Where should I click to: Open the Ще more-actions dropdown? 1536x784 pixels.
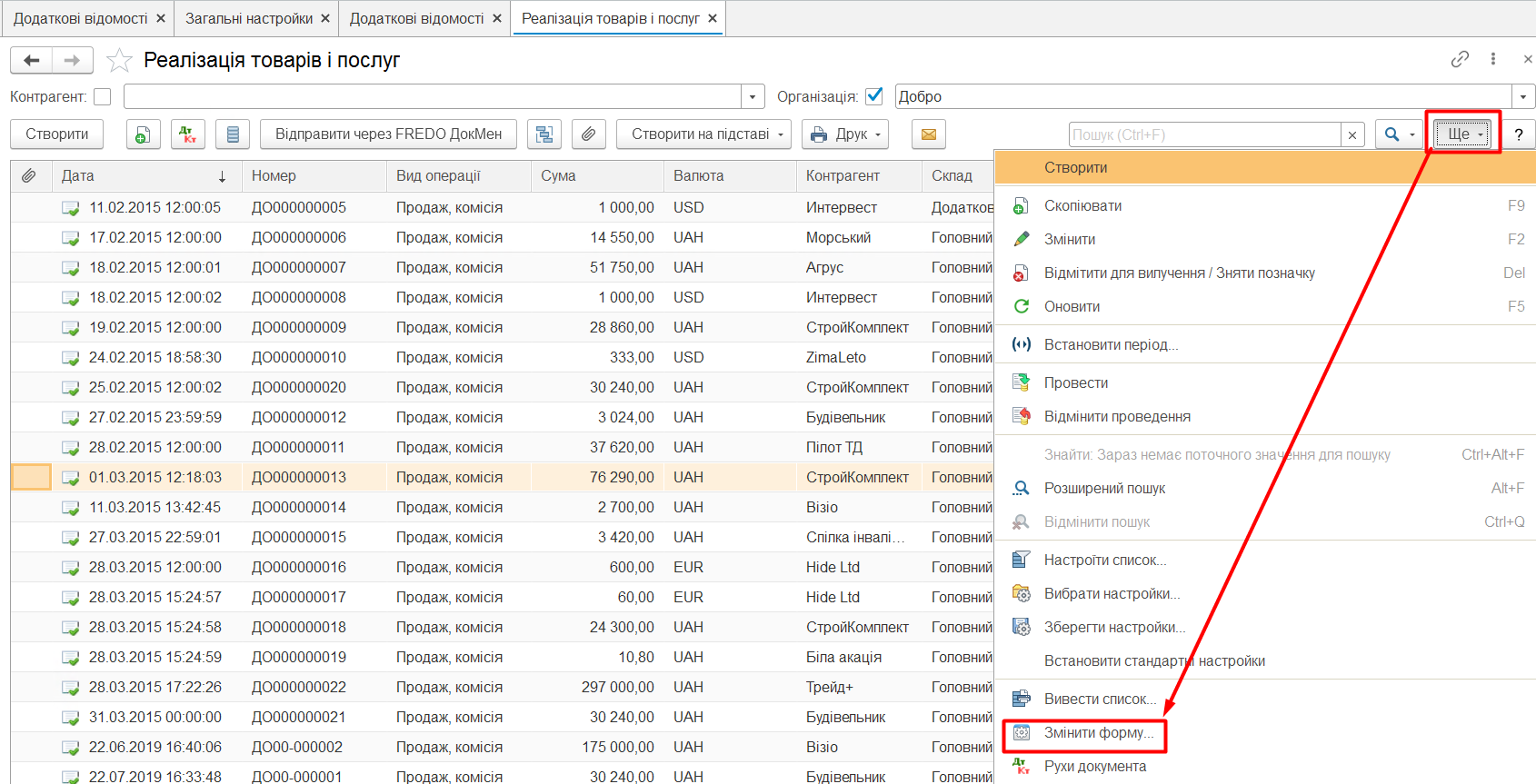coord(1462,134)
